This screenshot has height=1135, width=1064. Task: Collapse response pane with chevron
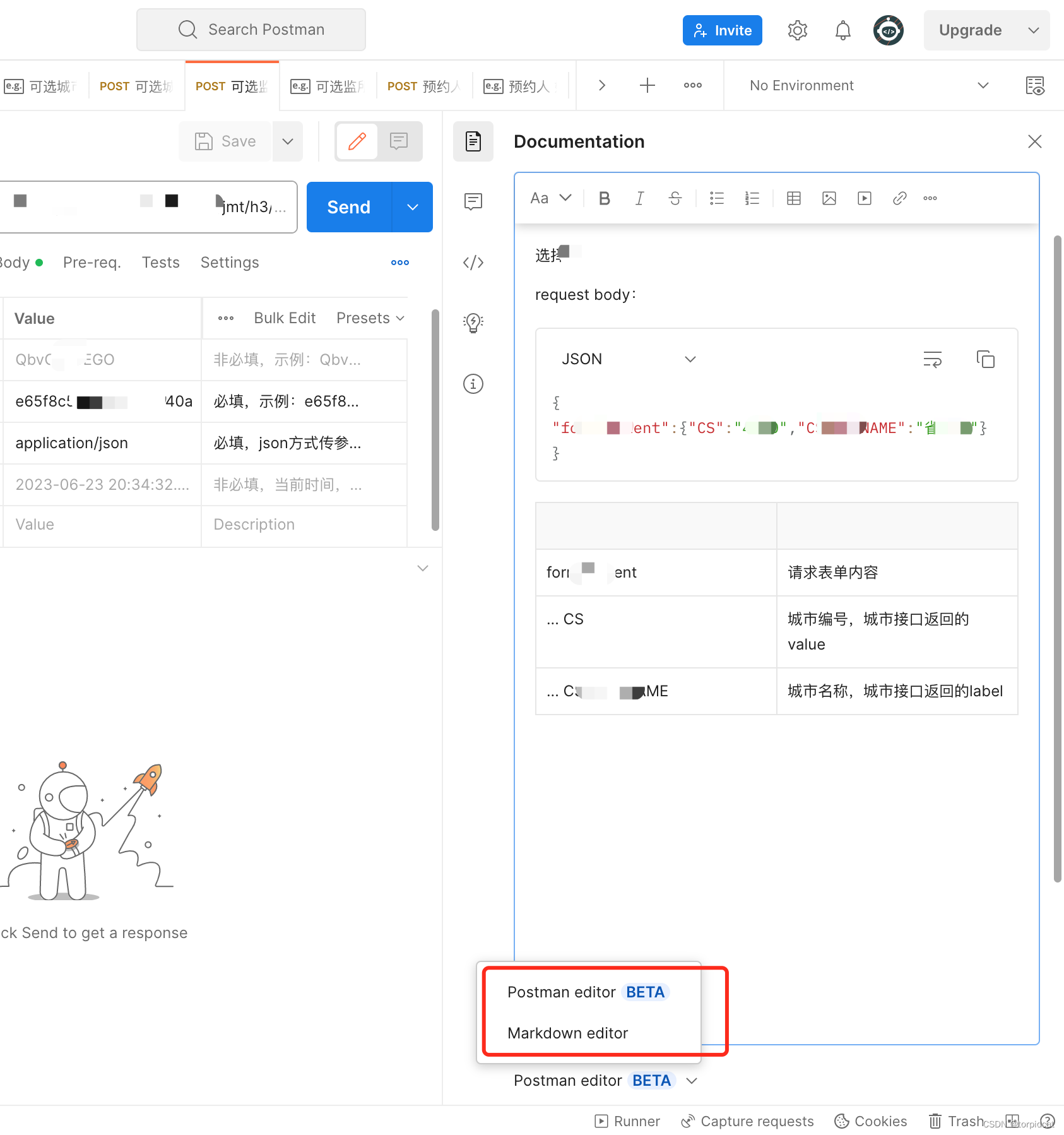(423, 568)
